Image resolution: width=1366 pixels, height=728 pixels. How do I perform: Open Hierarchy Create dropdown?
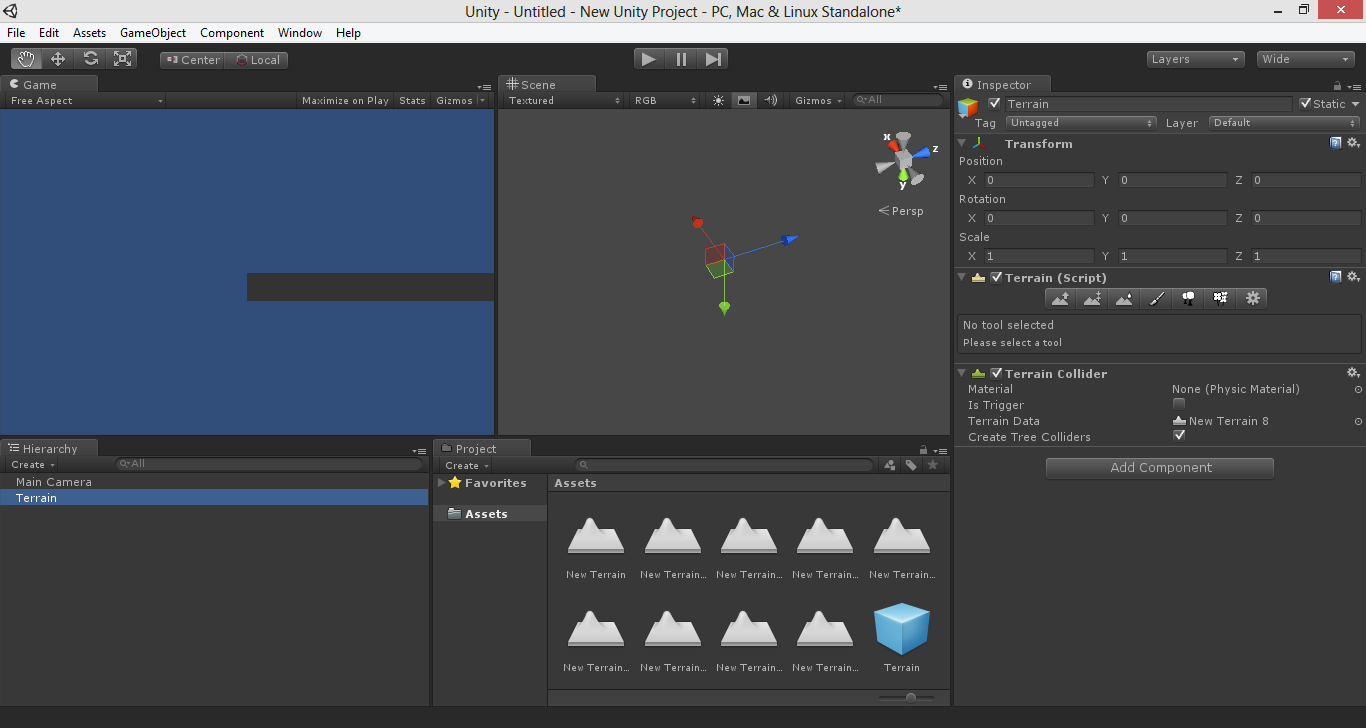pyautogui.click(x=33, y=465)
